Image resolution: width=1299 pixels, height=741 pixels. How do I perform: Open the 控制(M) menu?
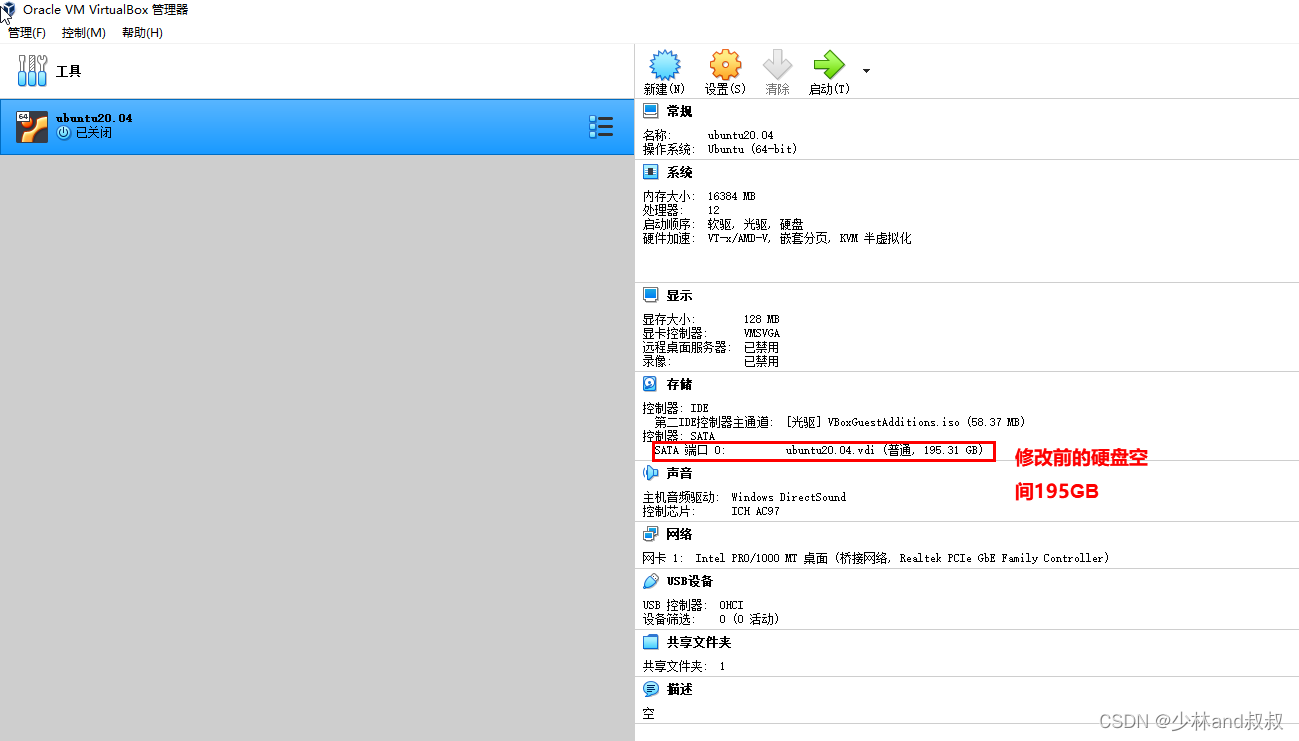pos(83,33)
